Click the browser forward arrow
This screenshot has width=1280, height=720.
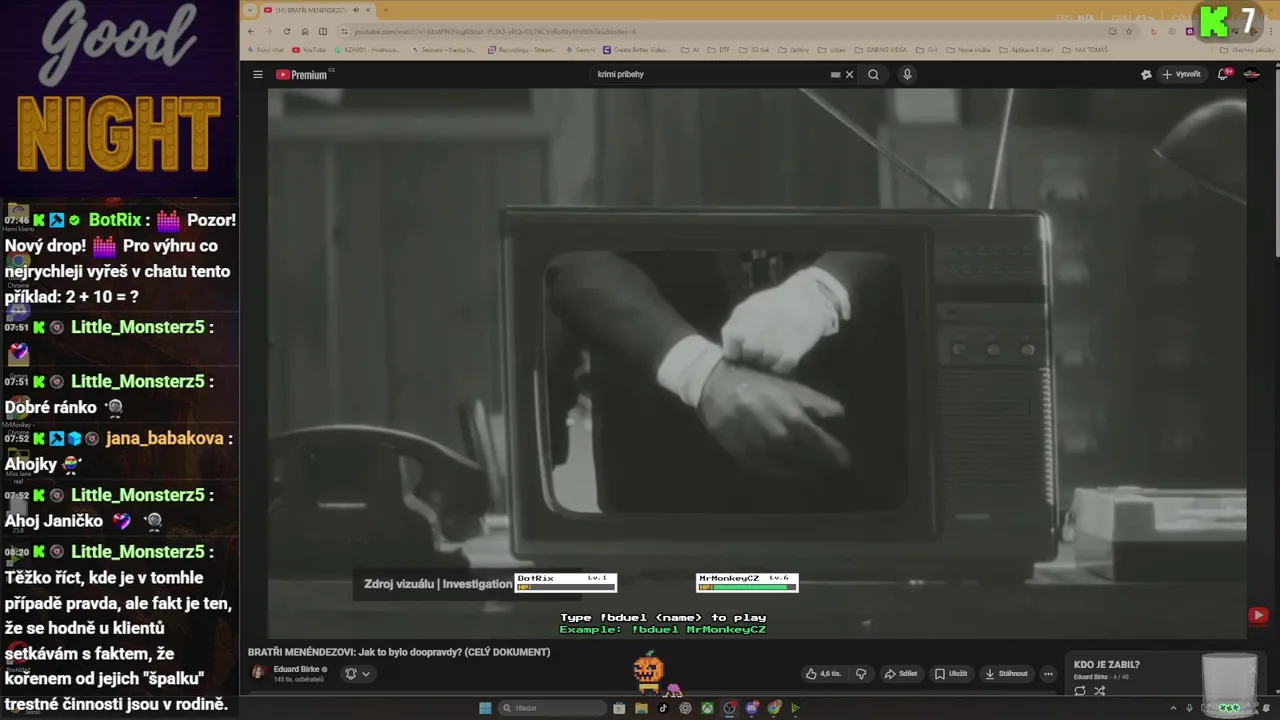268,31
